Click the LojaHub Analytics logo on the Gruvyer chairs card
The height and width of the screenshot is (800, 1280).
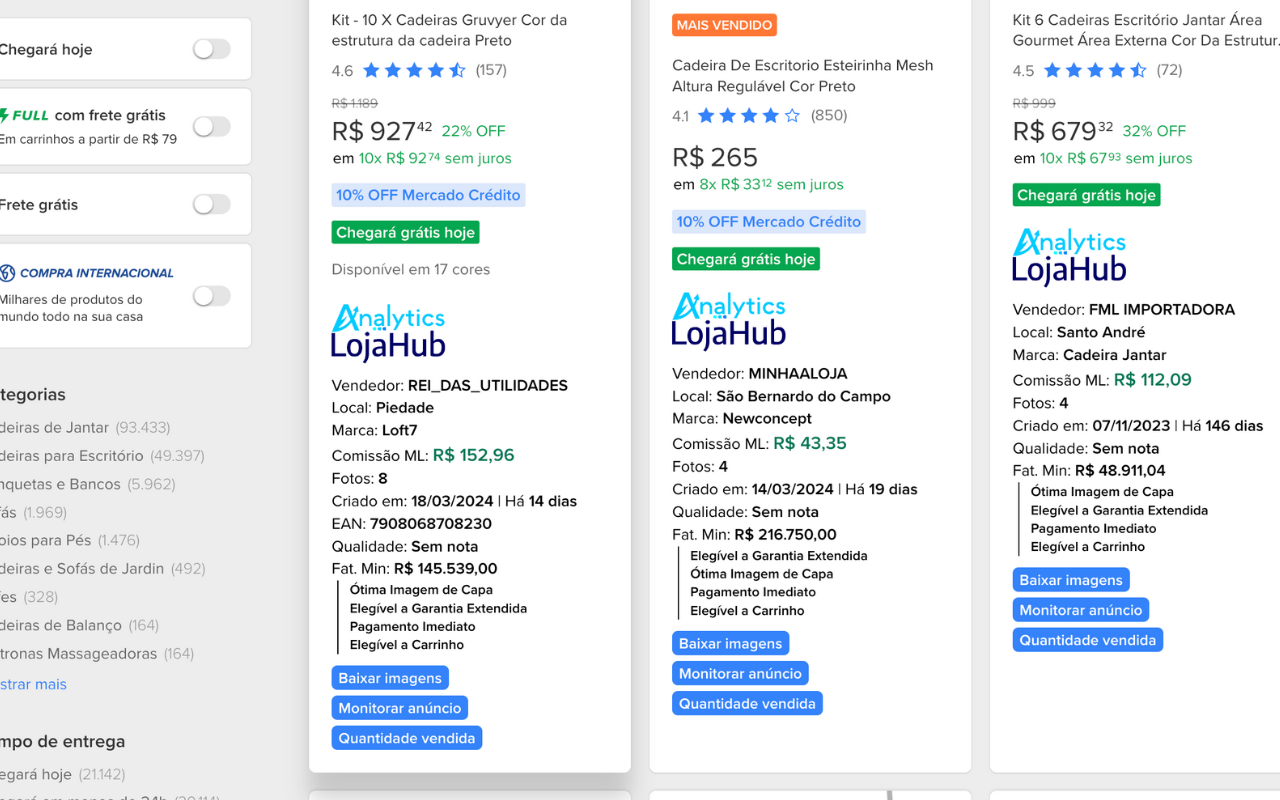tap(388, 330)
